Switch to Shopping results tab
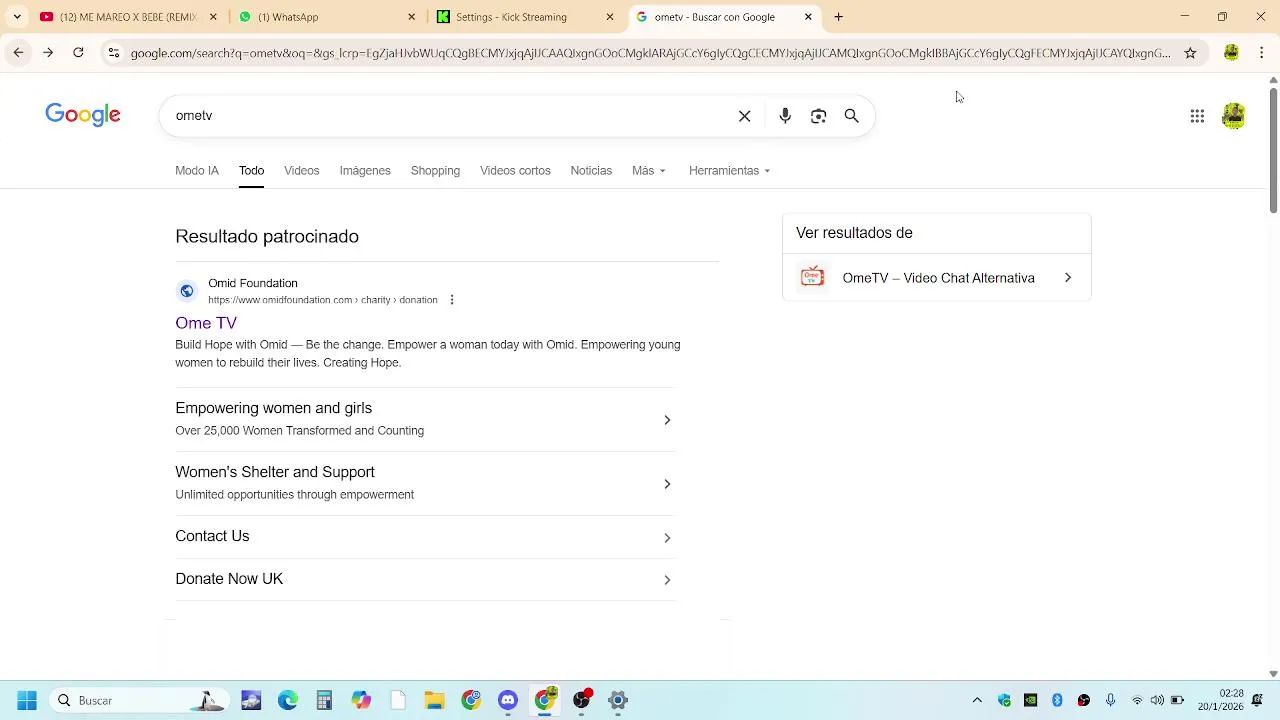This screenshot has height=720, width=1280. coord(435,171)
